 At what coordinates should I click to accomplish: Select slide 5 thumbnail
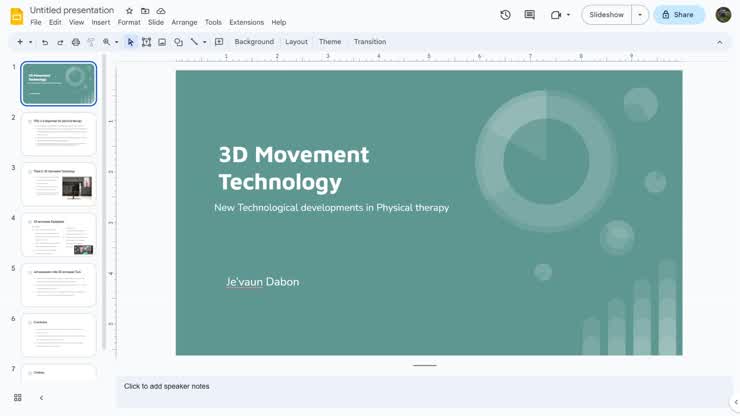coord(59,285)
